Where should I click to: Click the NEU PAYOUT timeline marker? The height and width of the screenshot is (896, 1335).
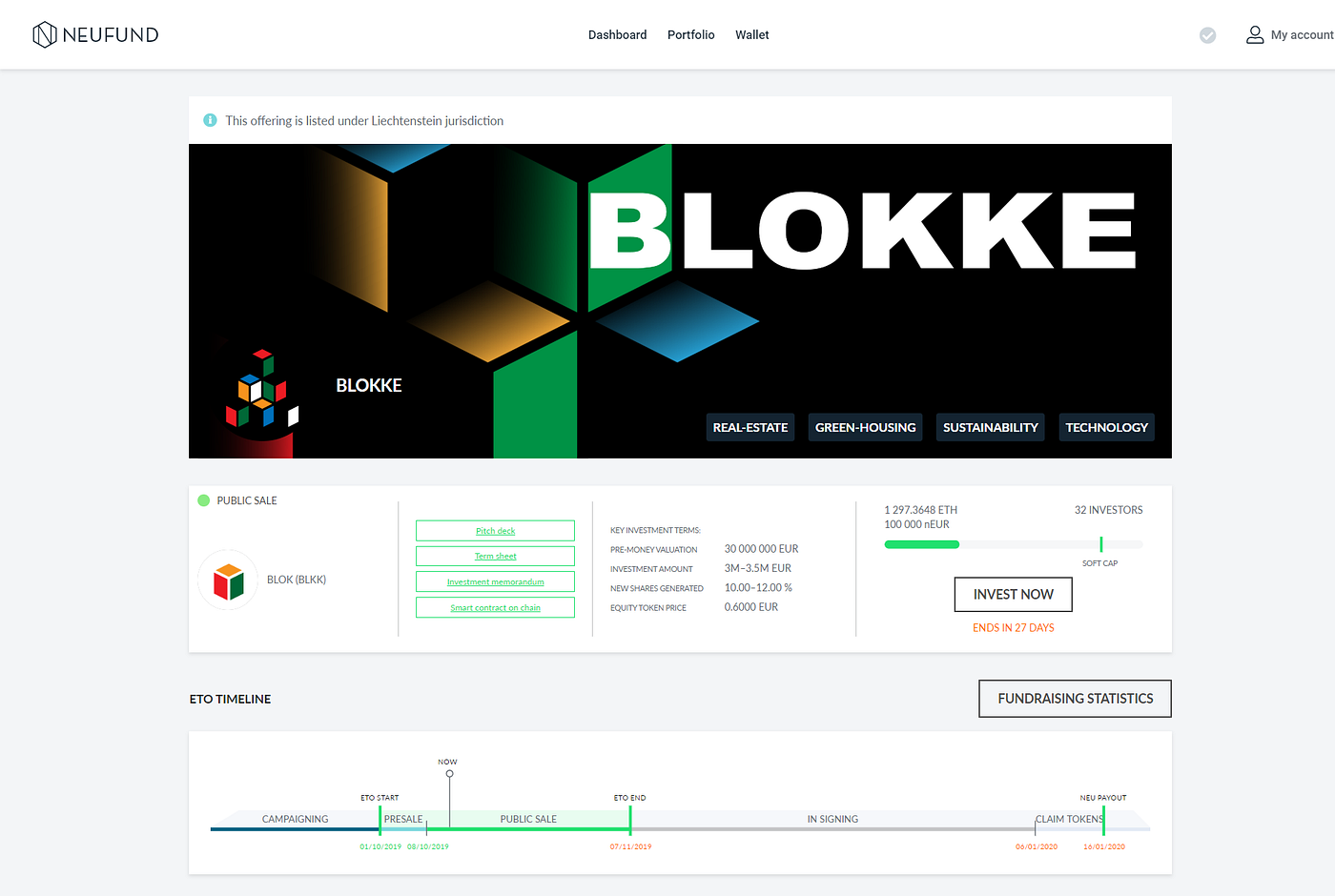coord(1103,820)
